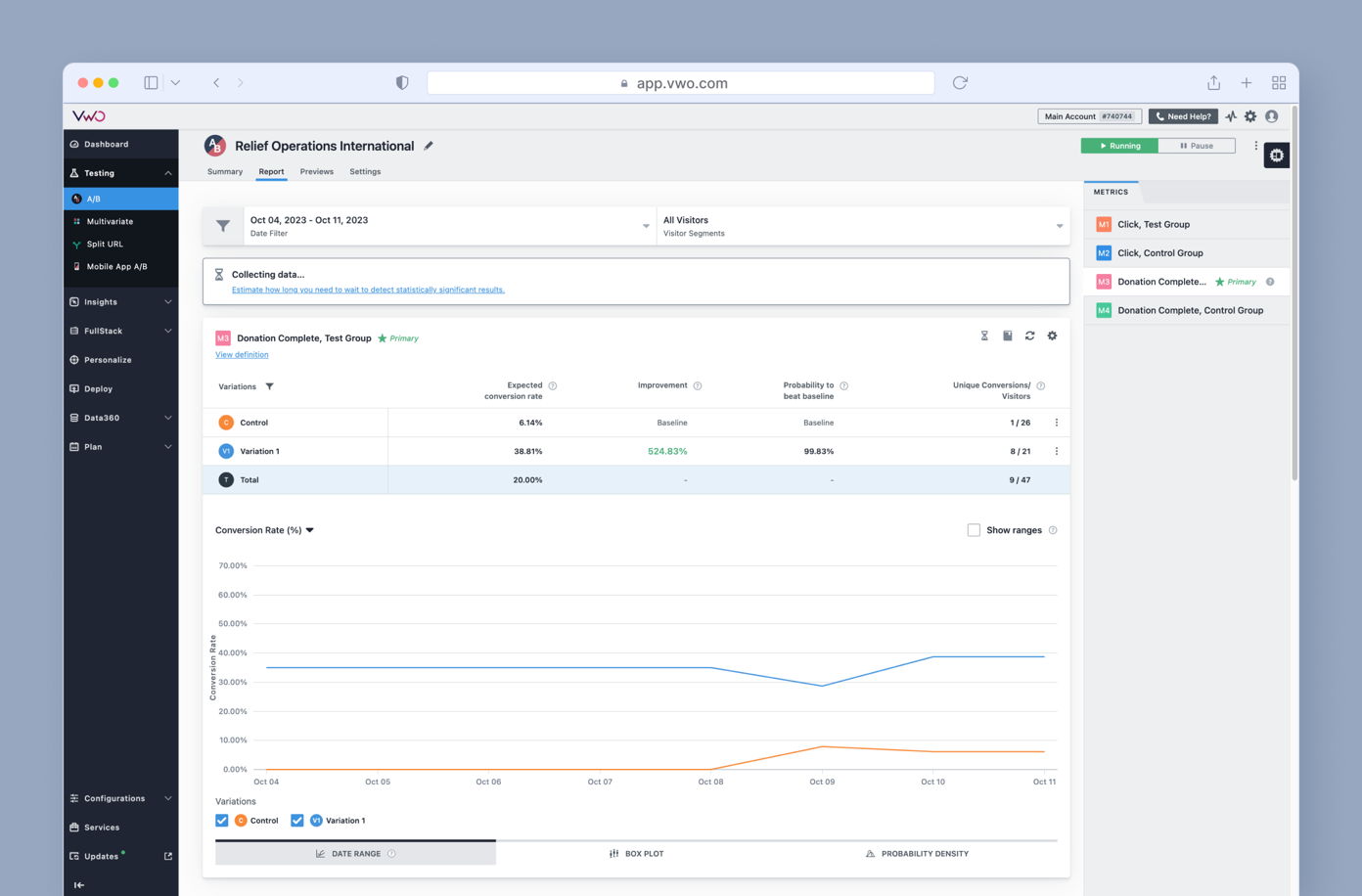Click the filter funnel icon beside Date Filter
The image size is (1362, 896).
(x=223, y=226)
